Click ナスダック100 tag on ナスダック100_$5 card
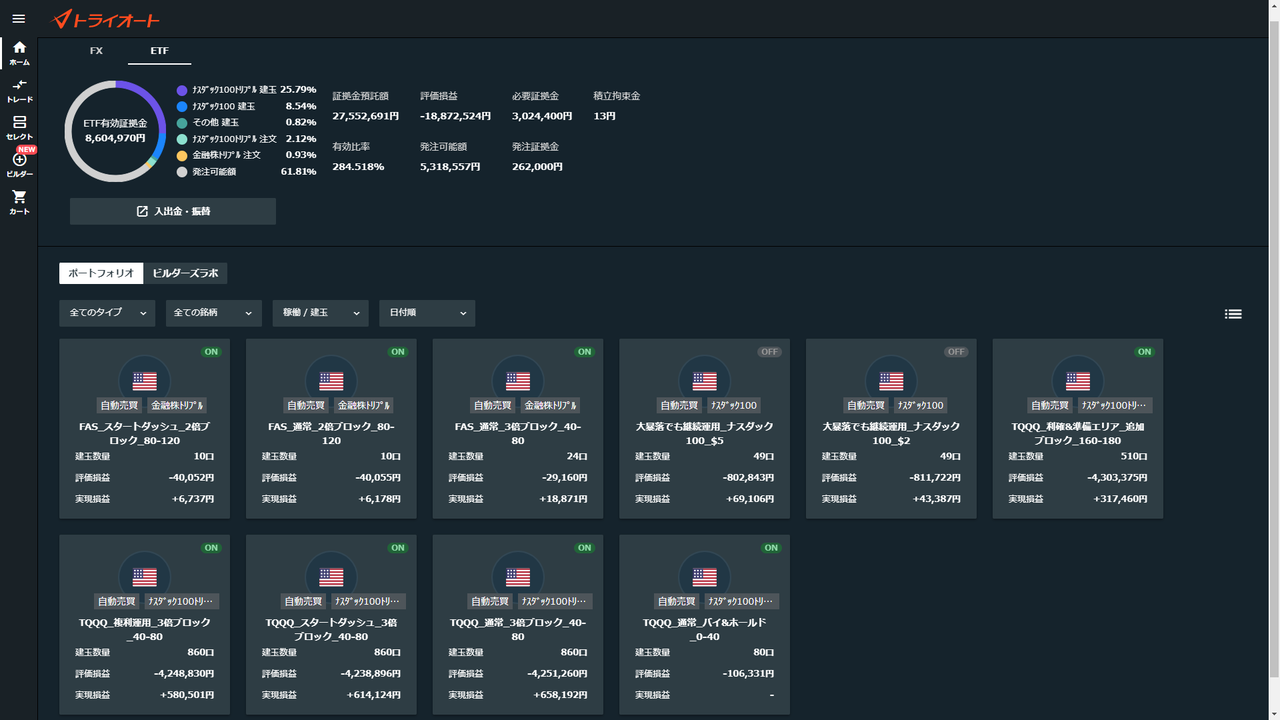The height and width of the screenshot is (720, 1280). click(x=733, y=405)
